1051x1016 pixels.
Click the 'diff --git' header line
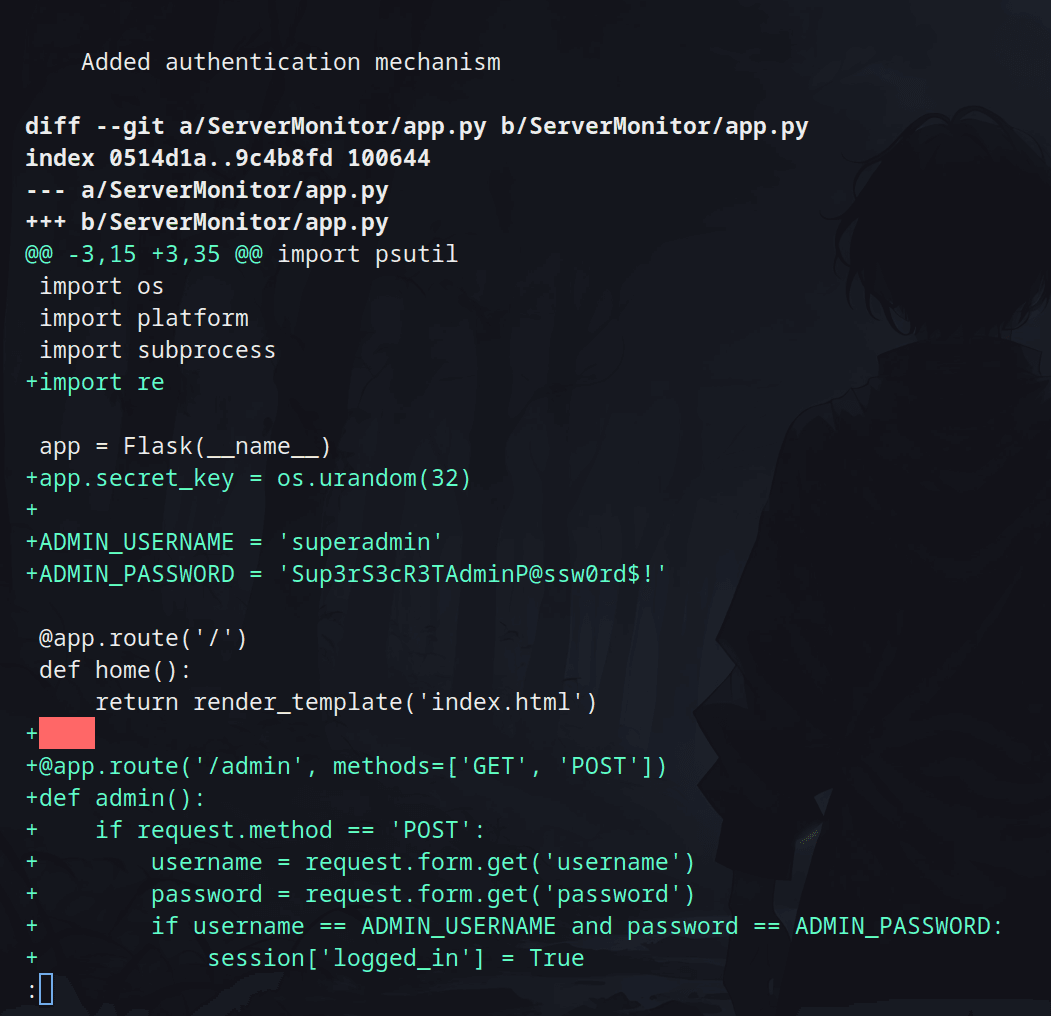tap(416, 126)
